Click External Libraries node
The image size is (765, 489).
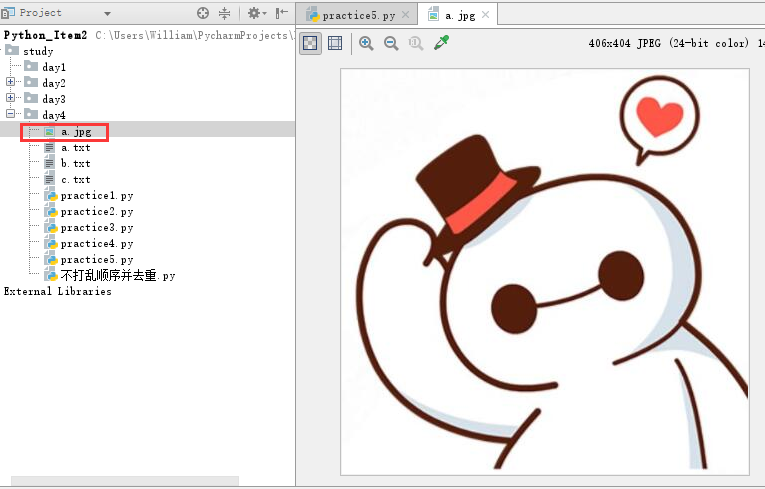point(58,291)
